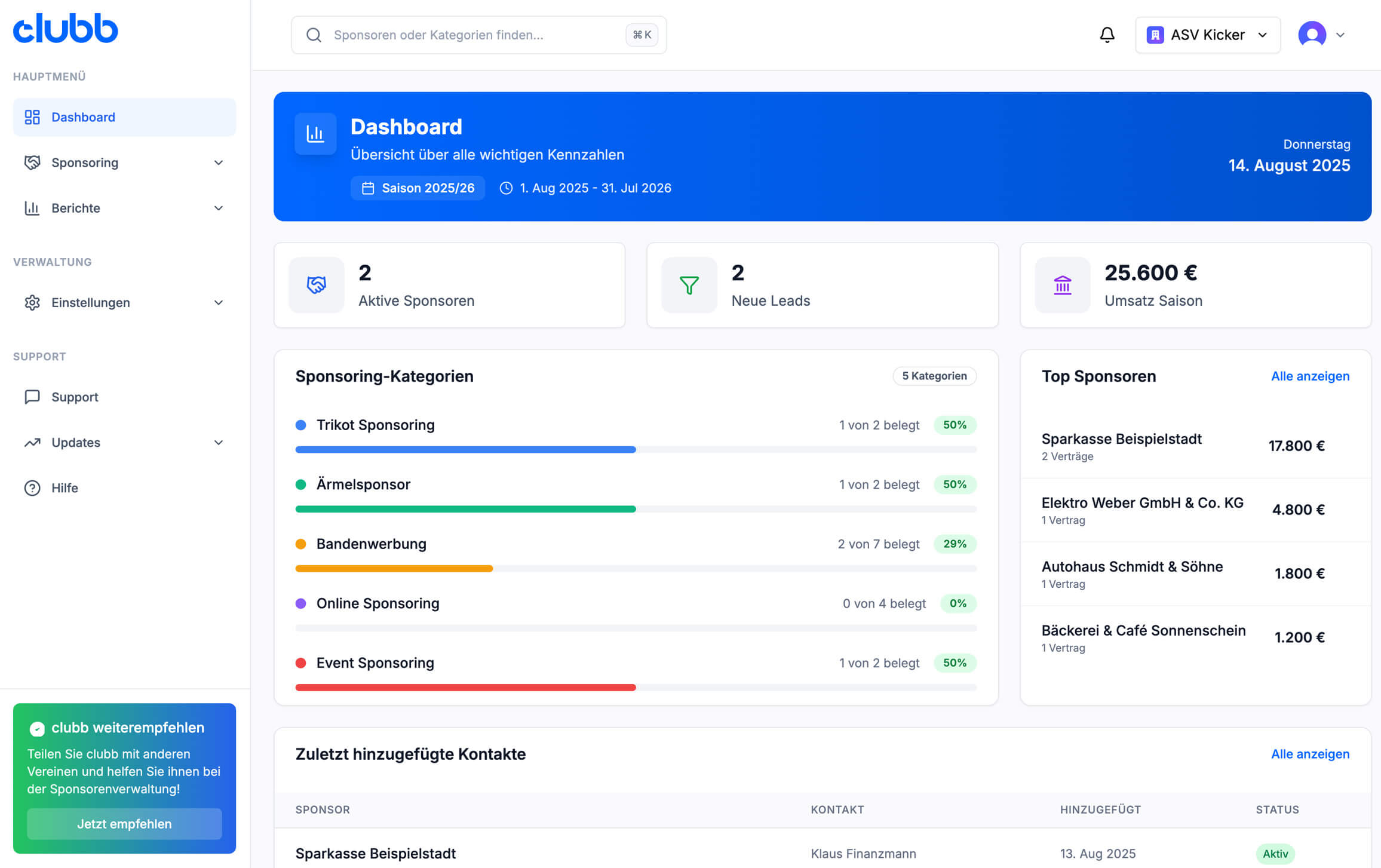Click the purple bank icon for Umsatz Saison

[1062, 285]
